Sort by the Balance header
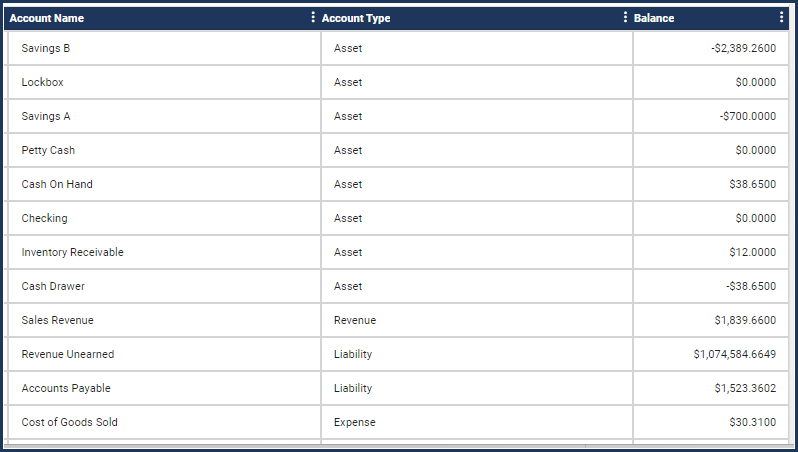 tap(654, 18)
